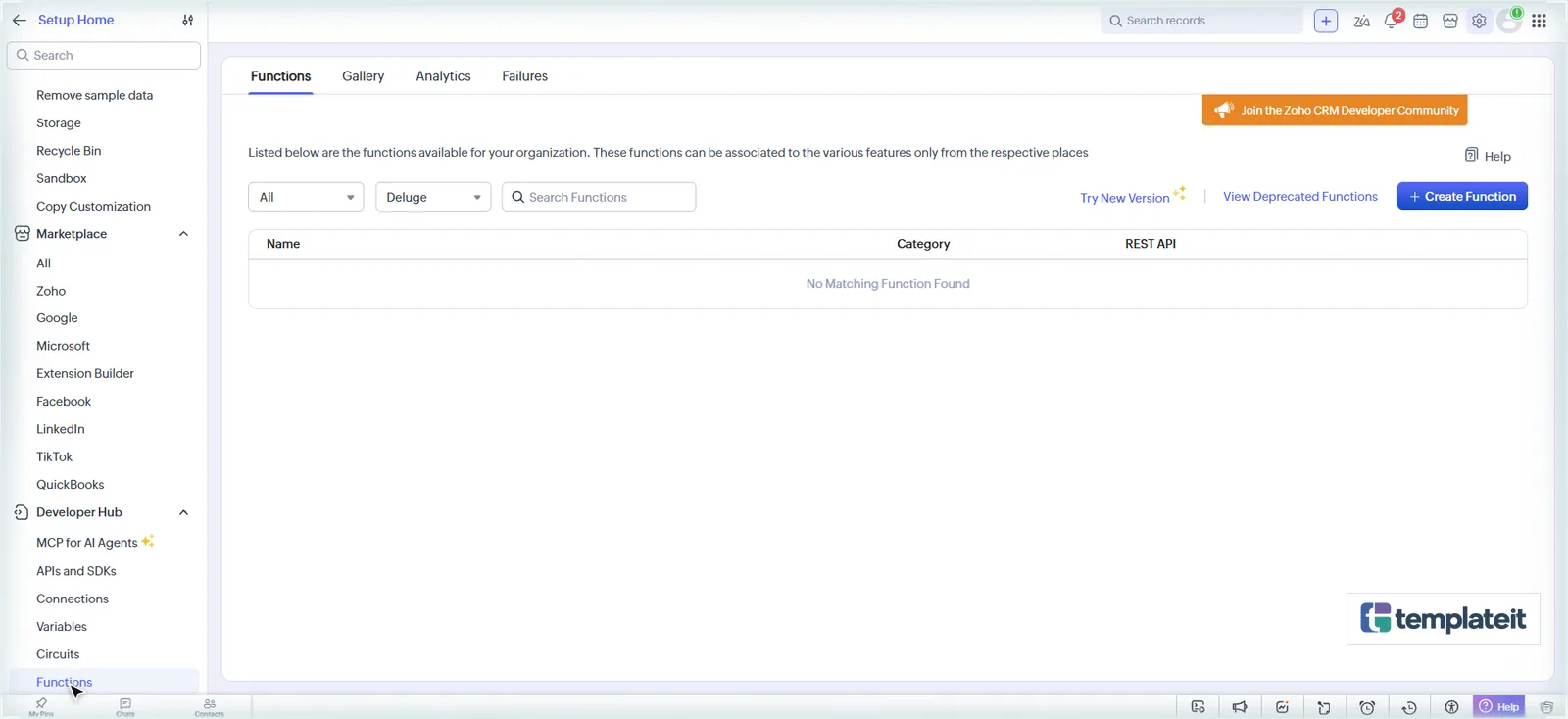The image size is (1568, 719).
Task: Select Zoho under Marketplace
Action: coord(51,291)
